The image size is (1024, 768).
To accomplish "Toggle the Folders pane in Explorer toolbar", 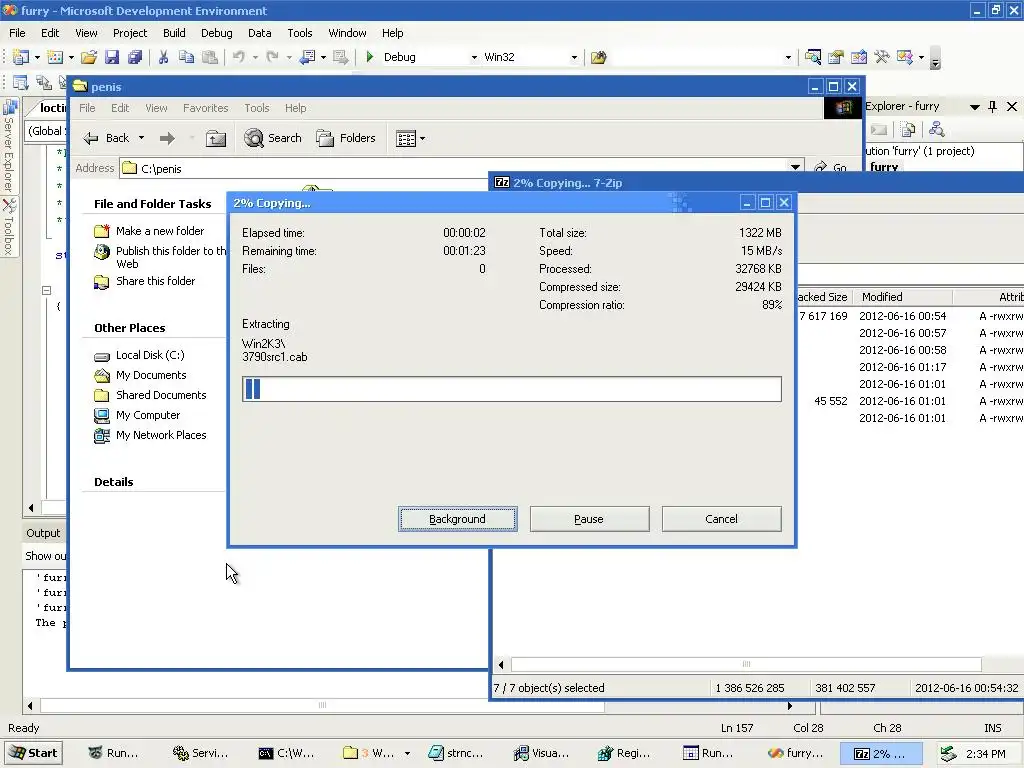I will tap(345, 138).
